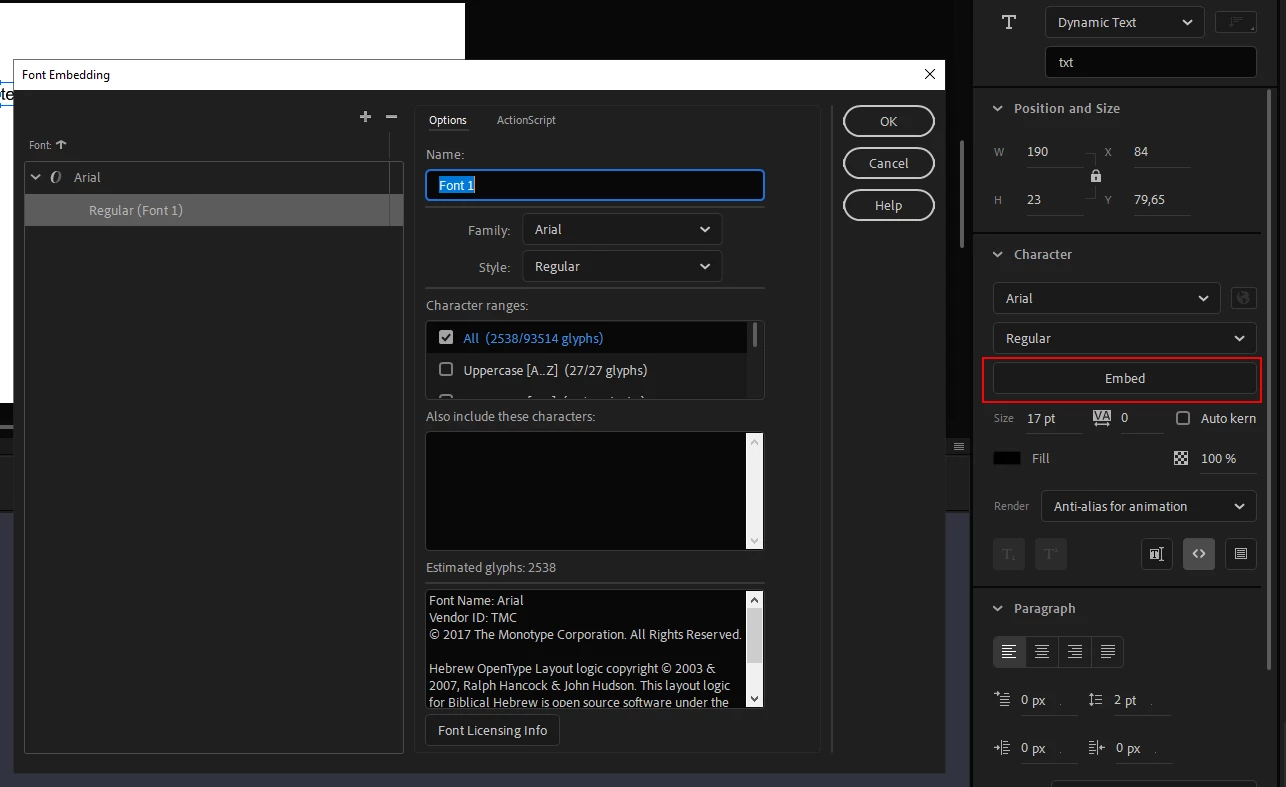Click the Cancel button
Image resolution: width=1286 pixels, height=787 pixels.
point(889,163)
